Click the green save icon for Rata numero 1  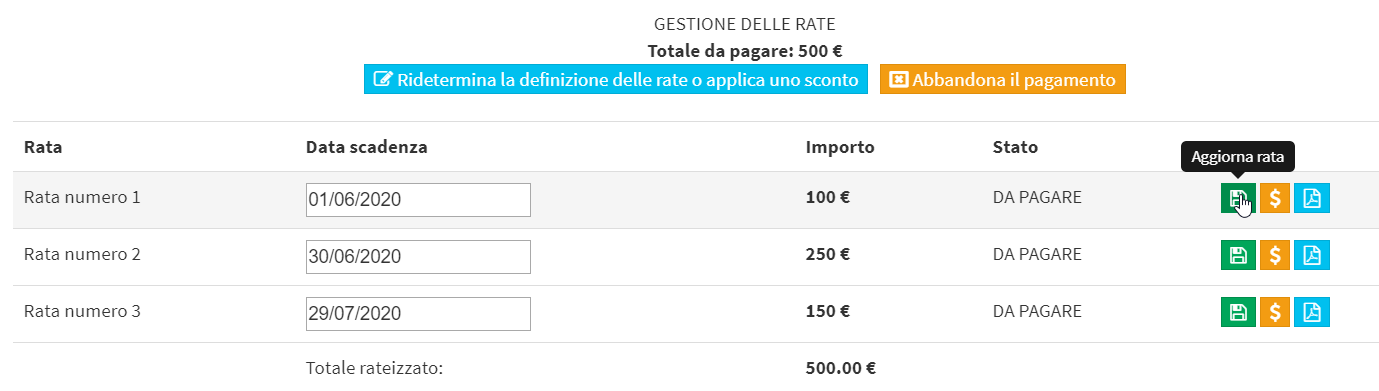[x=1238, y=198]
